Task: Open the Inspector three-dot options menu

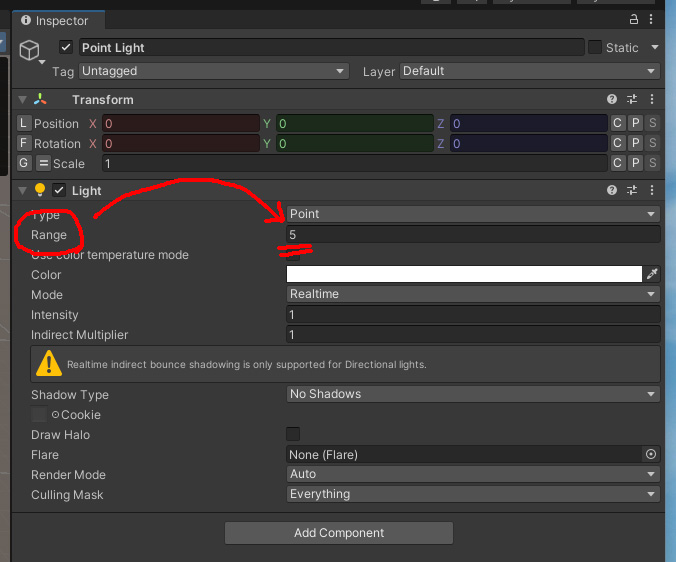Action: pos(654,20)
